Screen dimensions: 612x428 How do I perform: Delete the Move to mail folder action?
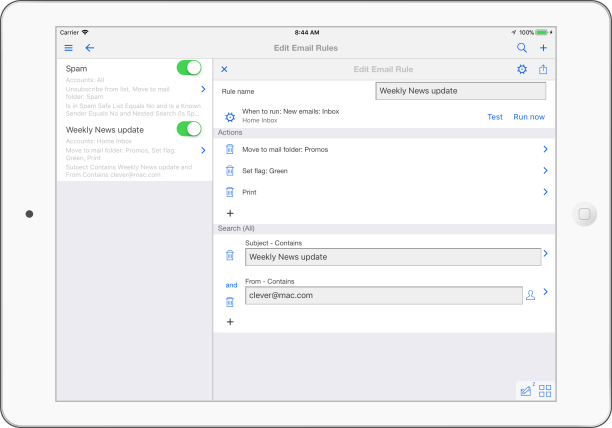(230, 149)
